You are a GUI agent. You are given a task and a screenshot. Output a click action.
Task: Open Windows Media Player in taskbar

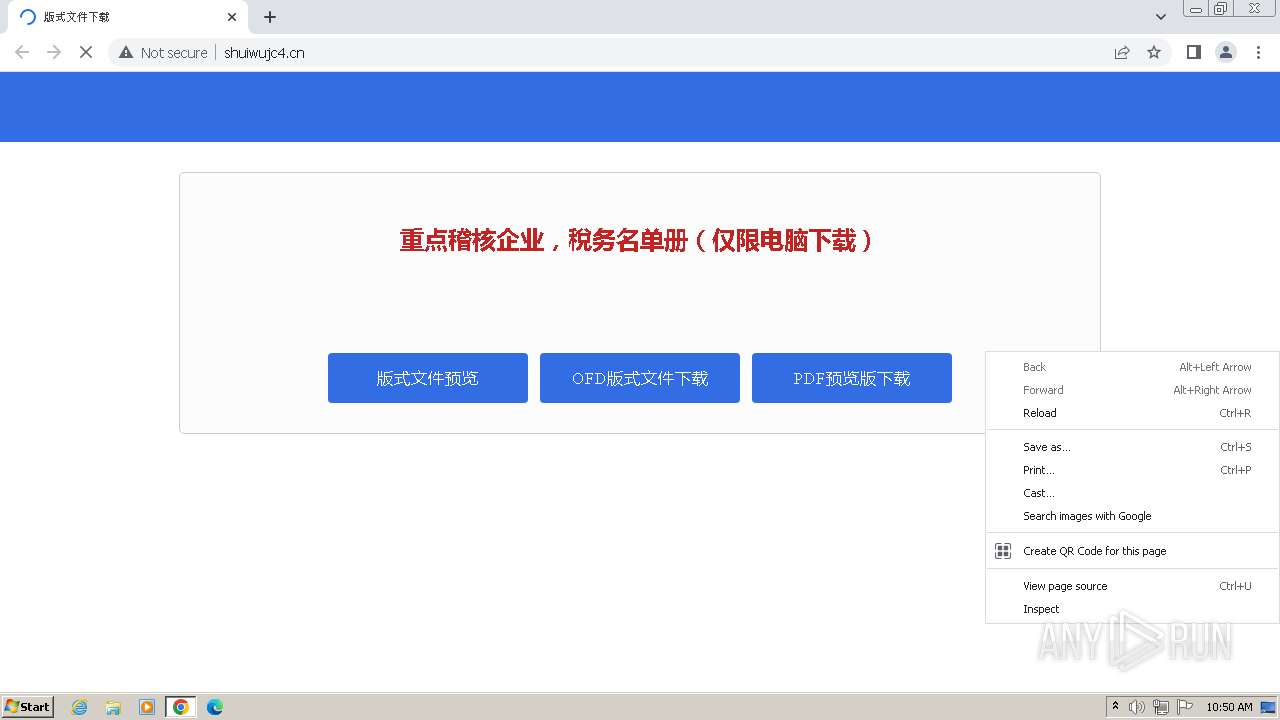[x=146, y=707]
